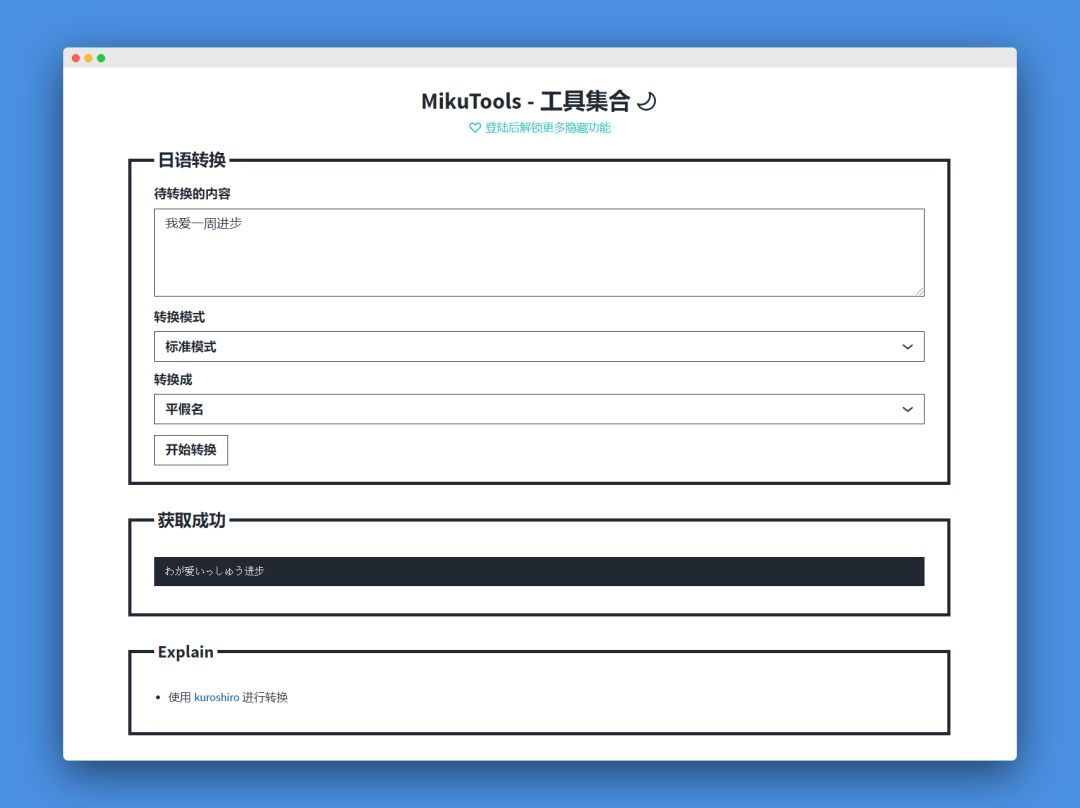Close the window with the red button
Screen dimensions: 1080x808
pyautogui.click(x=76, y=58)
